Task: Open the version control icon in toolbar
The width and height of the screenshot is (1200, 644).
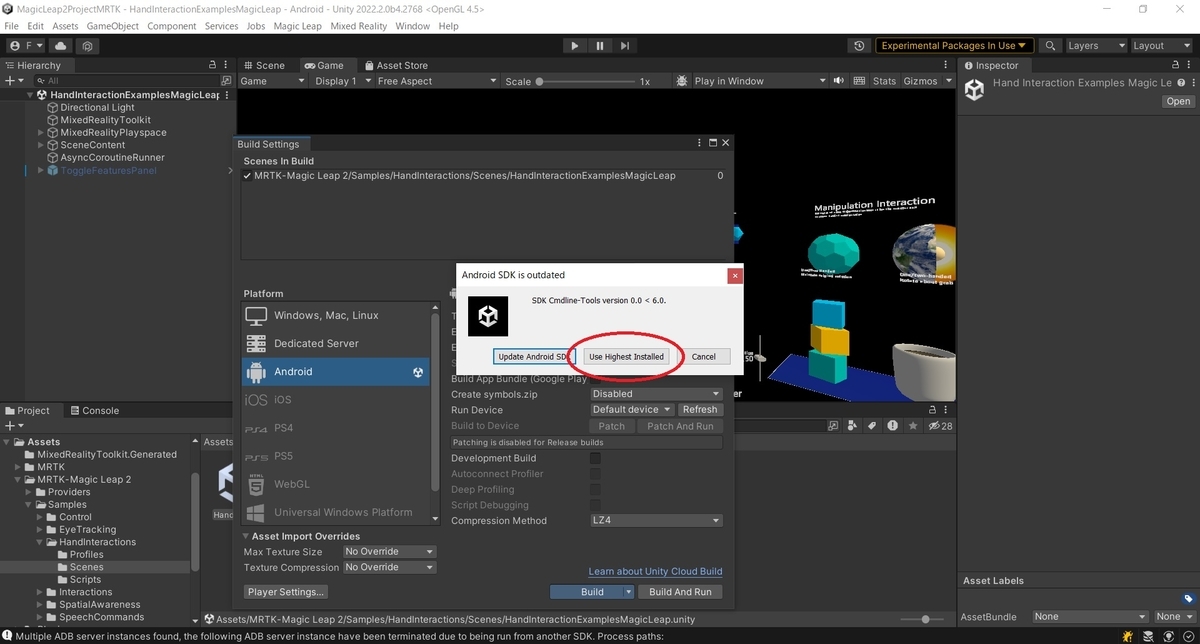Action: [88, 46]
